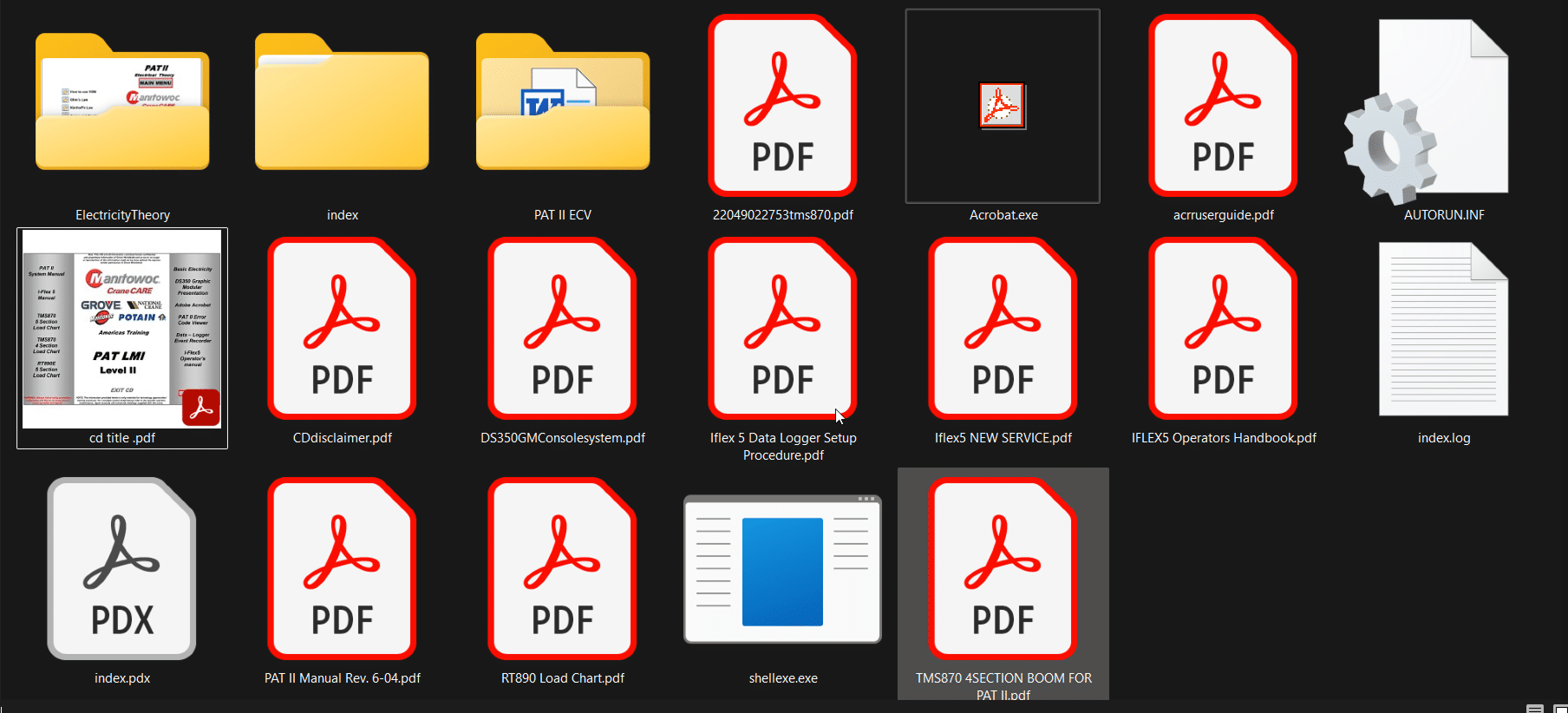Open the ElectricityTheory folder icon
The image size is (1568, 713).
[122, 101]
